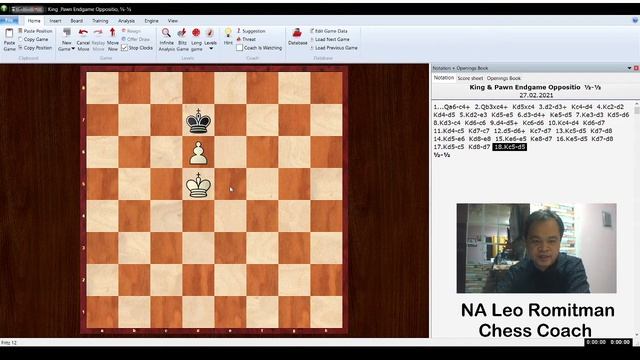Click the Suggestion coach icon
The width and height of the screenshot is (640, 360).
pos(239,31)
